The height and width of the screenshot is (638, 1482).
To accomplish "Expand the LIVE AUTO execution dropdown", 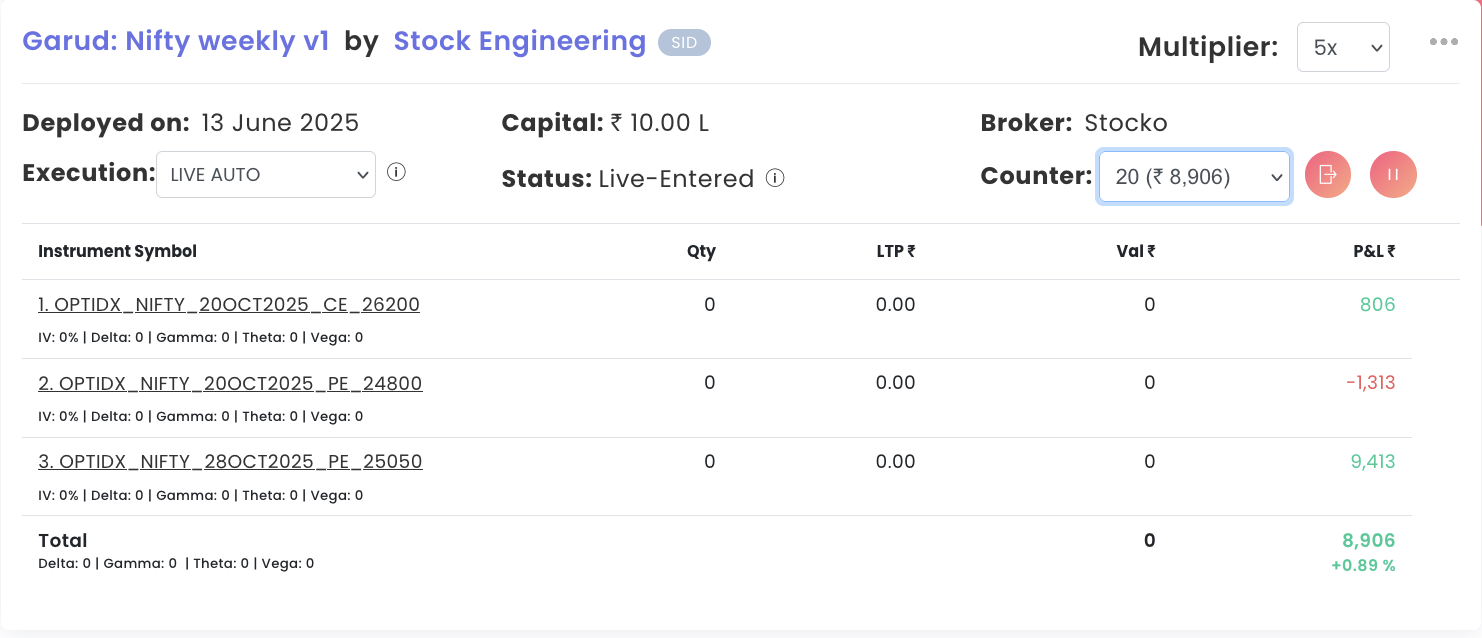I will [266, 175].
